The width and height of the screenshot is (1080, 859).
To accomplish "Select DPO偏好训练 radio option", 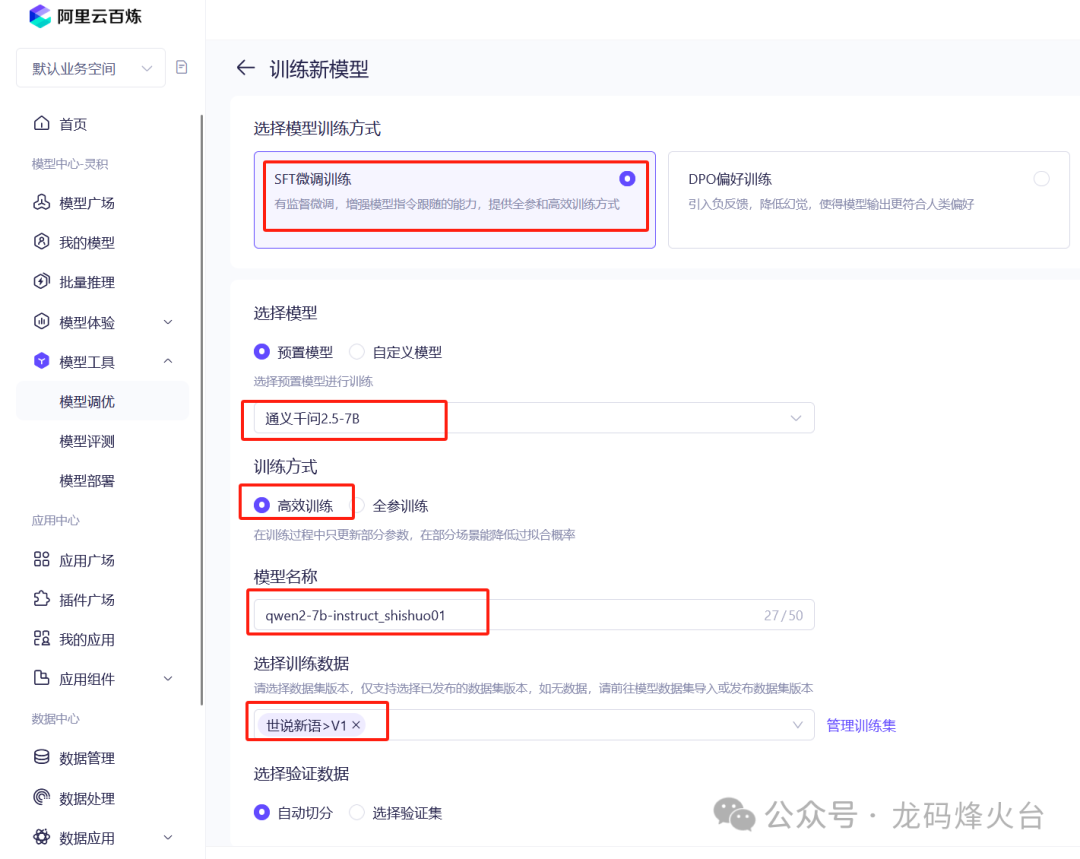I will 1041,178.
